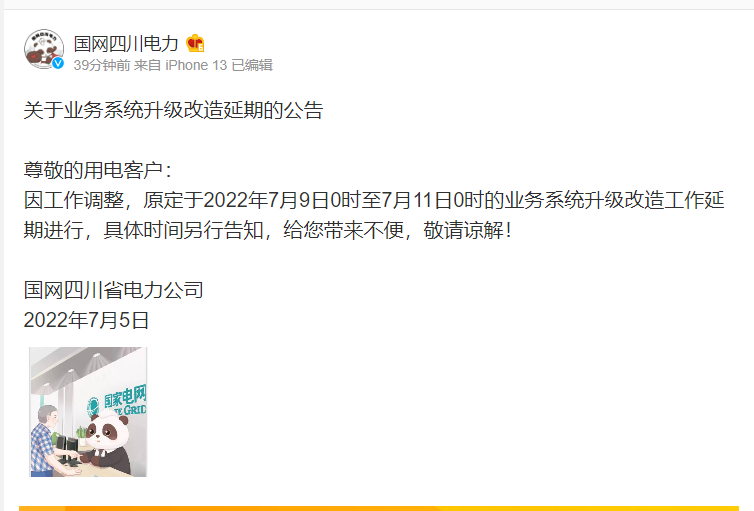Click the date line 2022年7月5日
This screenshot has width=754, height=511.
click(x=87, y=320)
